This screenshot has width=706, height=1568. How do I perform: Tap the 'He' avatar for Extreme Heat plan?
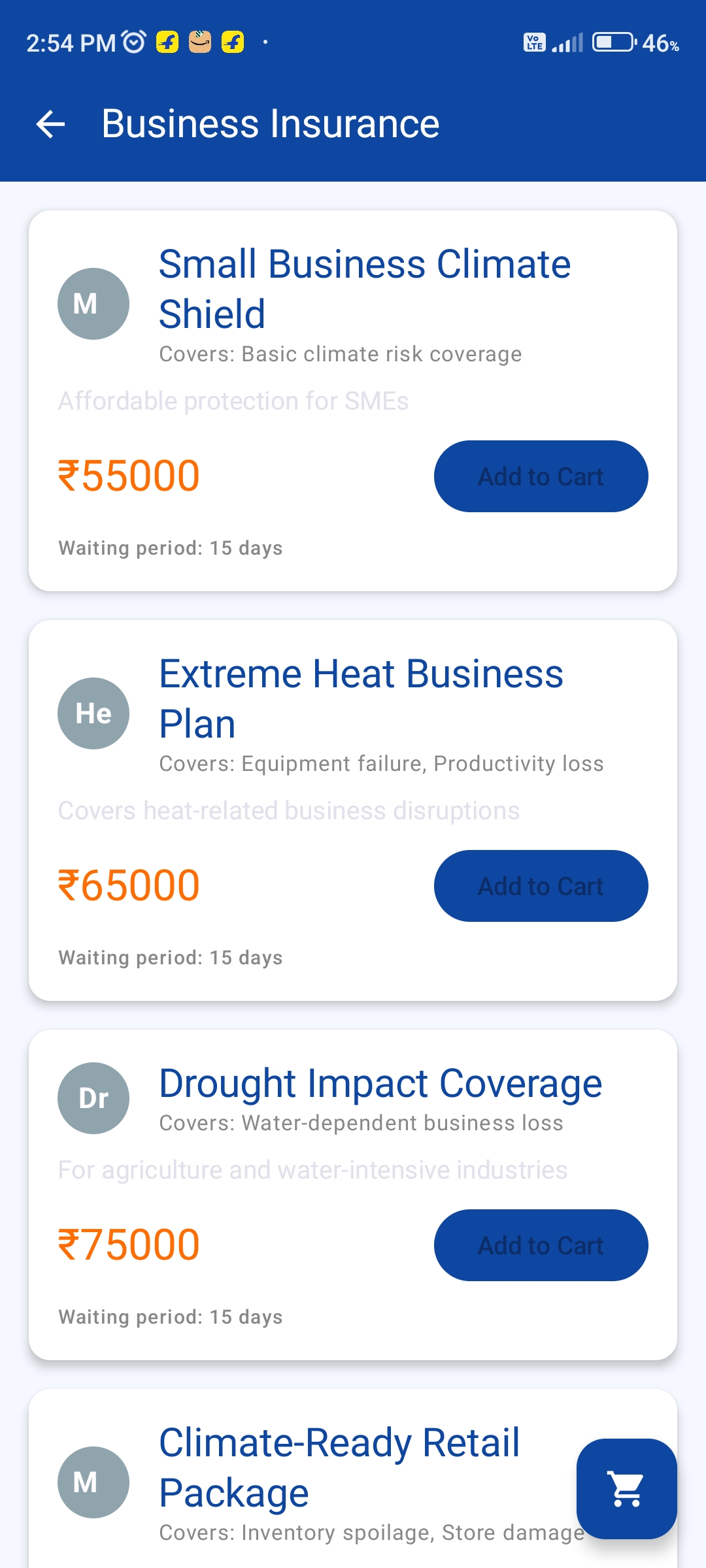pyautogui.click(x=93, y=713)
